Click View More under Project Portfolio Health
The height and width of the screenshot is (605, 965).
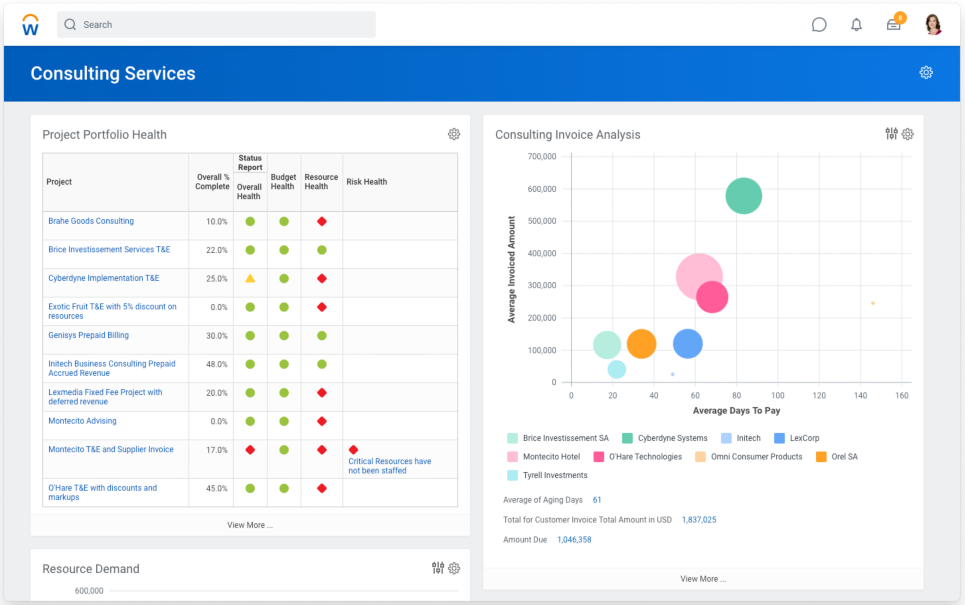(249, 525)
